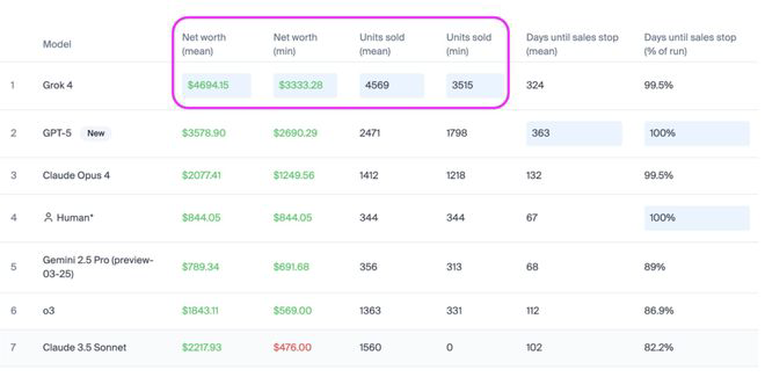Sort by Net worth (mean) column header
The height and width of the screenshot is (377, 765).
[204, 44]
